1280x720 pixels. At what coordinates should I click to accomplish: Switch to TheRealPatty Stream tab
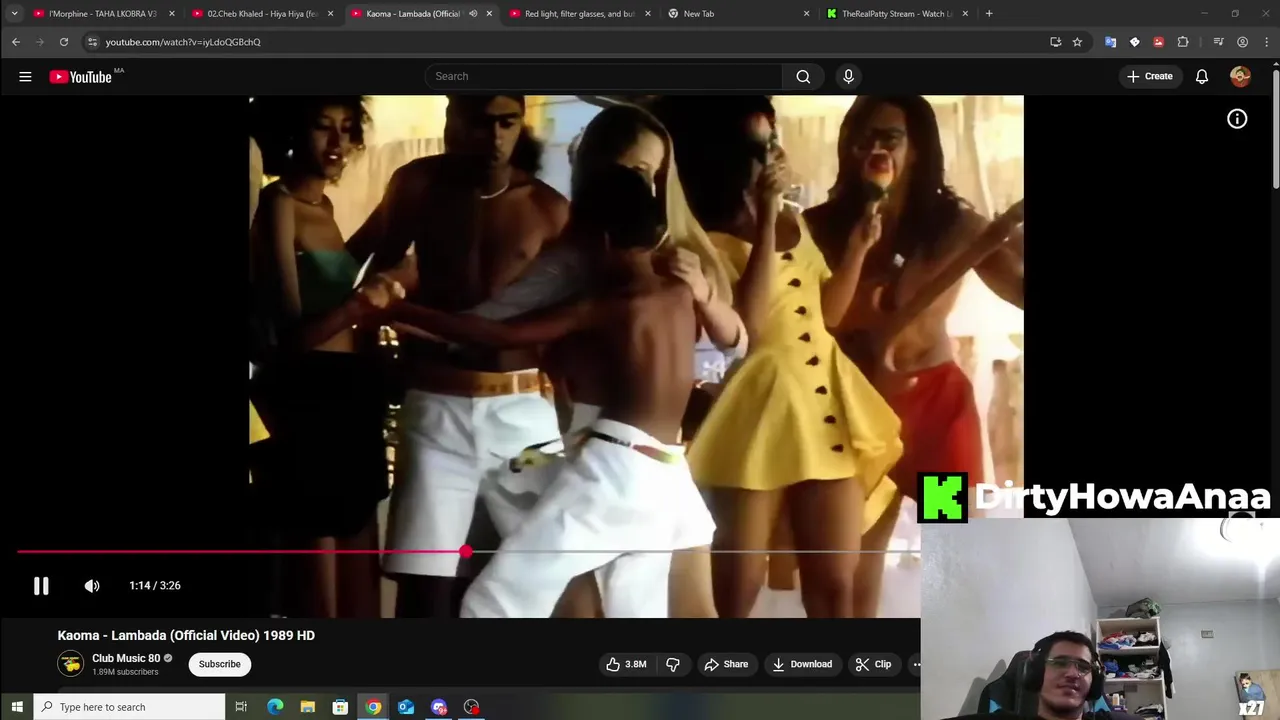tap(897, 14)
